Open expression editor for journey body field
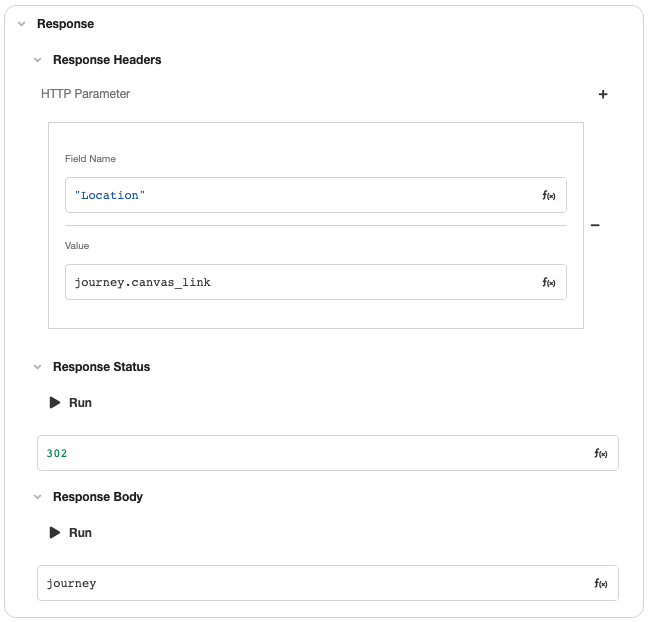Image resolution: width=649 pixels, height=622 pixels. (x=601, y=584)
